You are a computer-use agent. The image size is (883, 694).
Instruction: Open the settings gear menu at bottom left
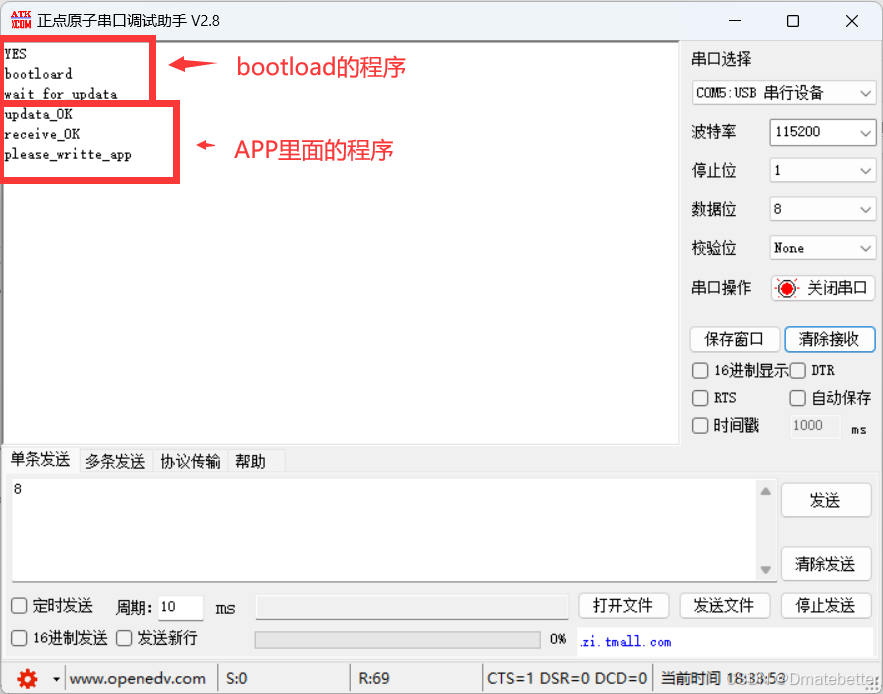pos(27,678)
